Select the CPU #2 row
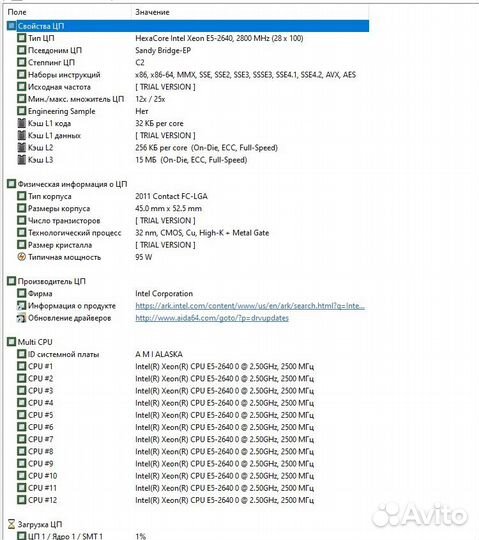This screenshot has height=540, width=479. click(x=166, y=378)
